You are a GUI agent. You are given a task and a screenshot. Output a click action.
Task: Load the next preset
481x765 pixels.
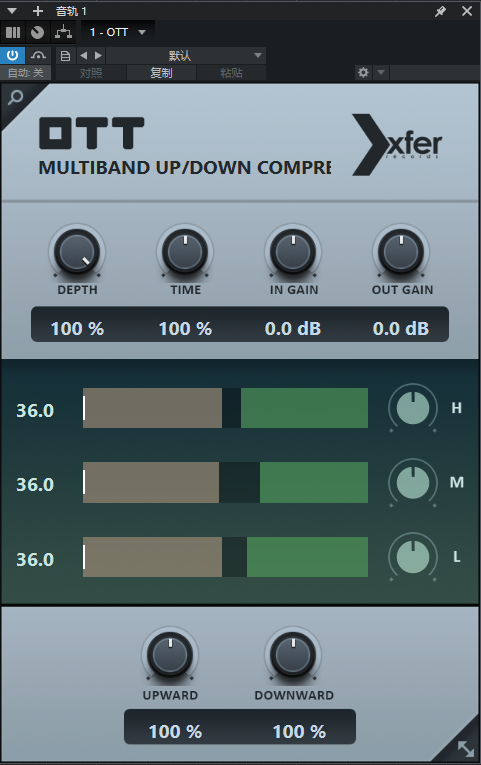[99, 56]
